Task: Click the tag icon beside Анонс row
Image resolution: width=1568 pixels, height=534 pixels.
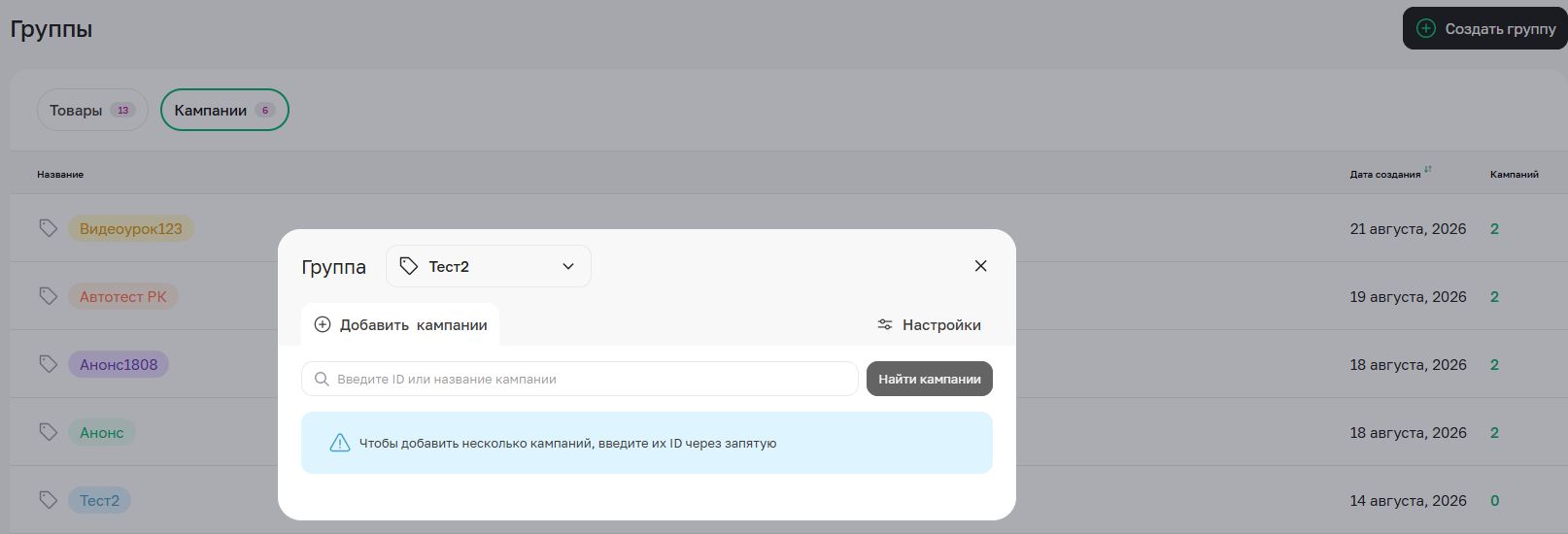Action: coord(48,432)
